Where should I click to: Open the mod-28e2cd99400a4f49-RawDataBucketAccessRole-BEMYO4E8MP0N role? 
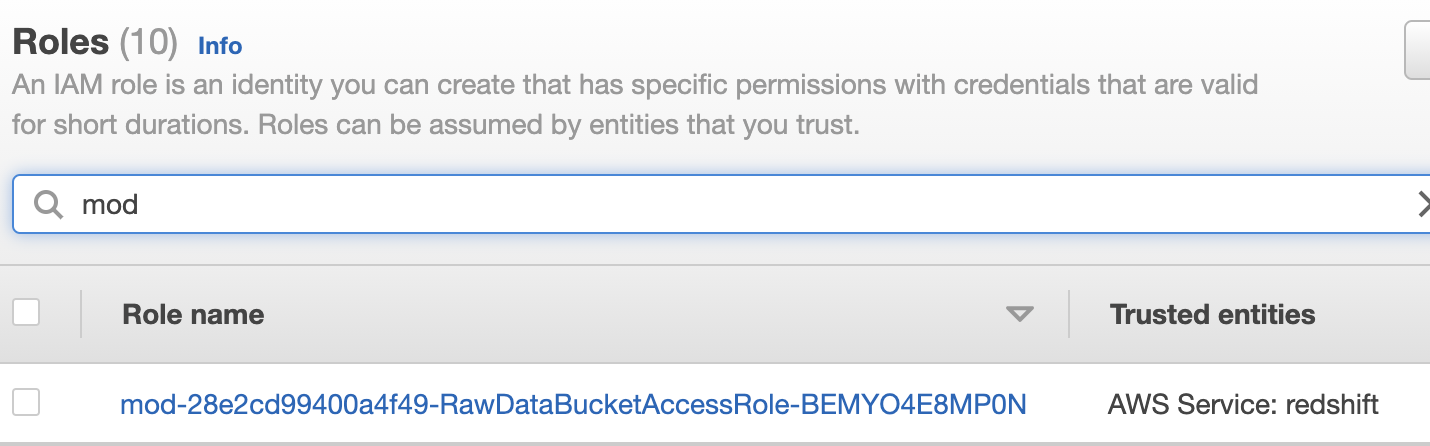click(x=574, y=404)
